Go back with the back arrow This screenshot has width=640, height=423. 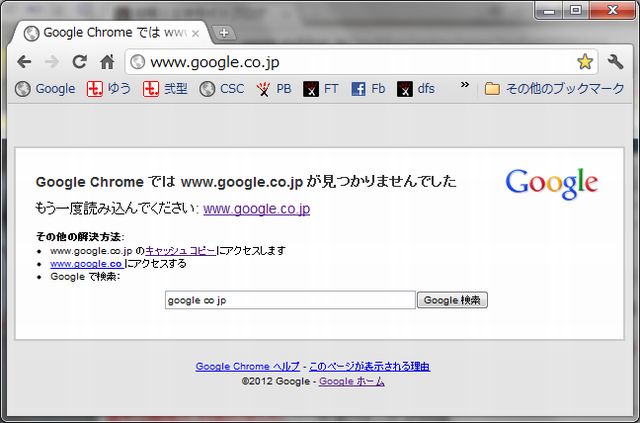click(x=24, y=62)
